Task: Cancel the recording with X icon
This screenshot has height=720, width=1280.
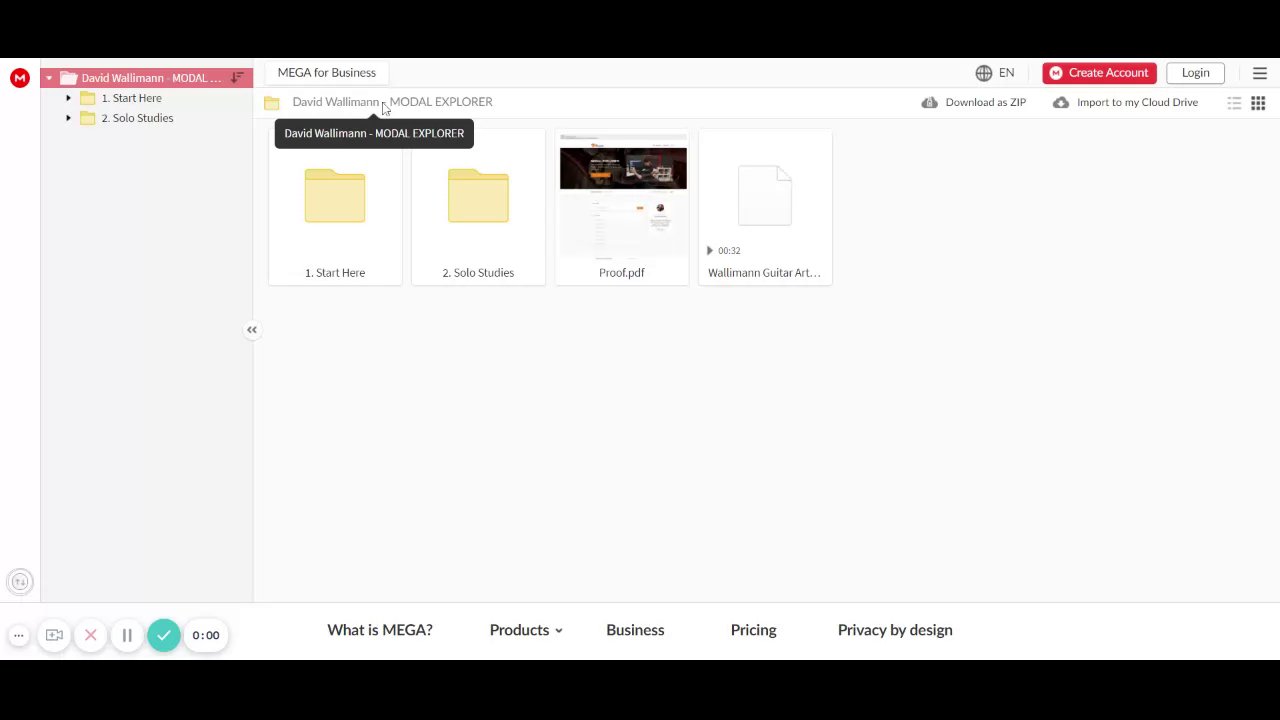Action: [x=91, y=635]
